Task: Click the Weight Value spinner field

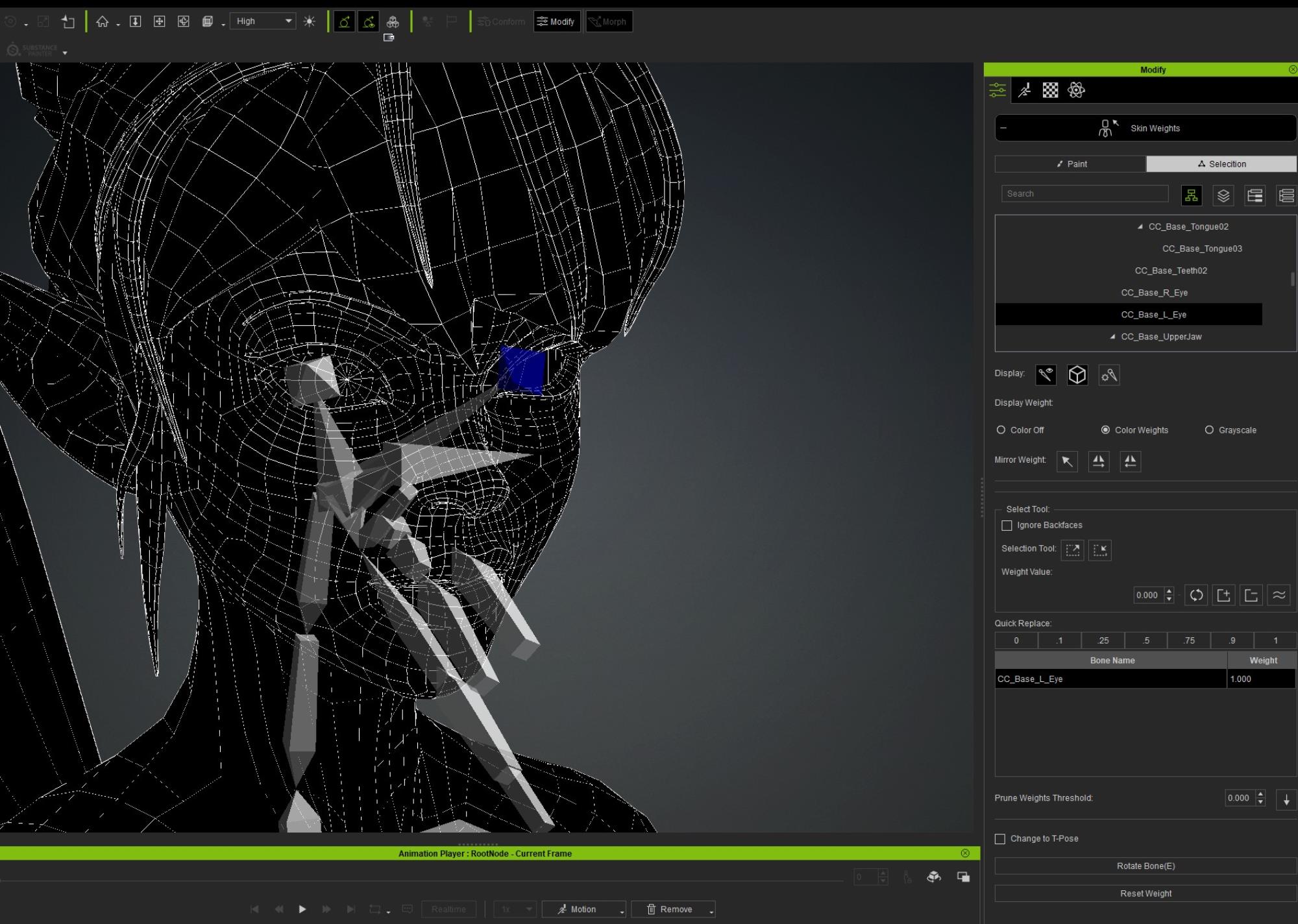Action: tap(1153, 595)
